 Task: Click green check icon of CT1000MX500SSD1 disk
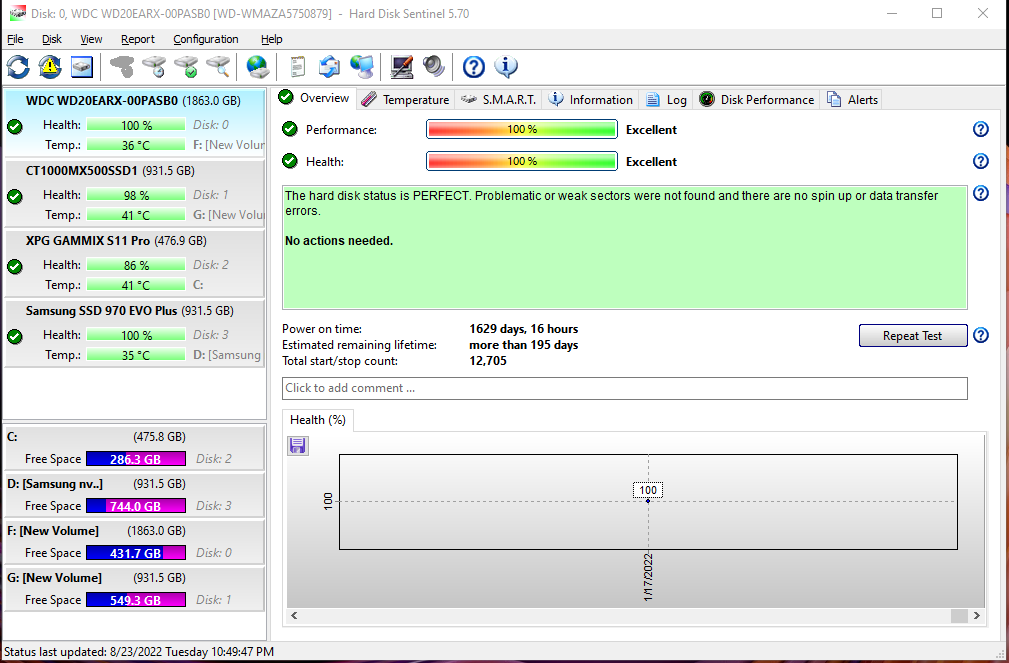tap(15, 197)
